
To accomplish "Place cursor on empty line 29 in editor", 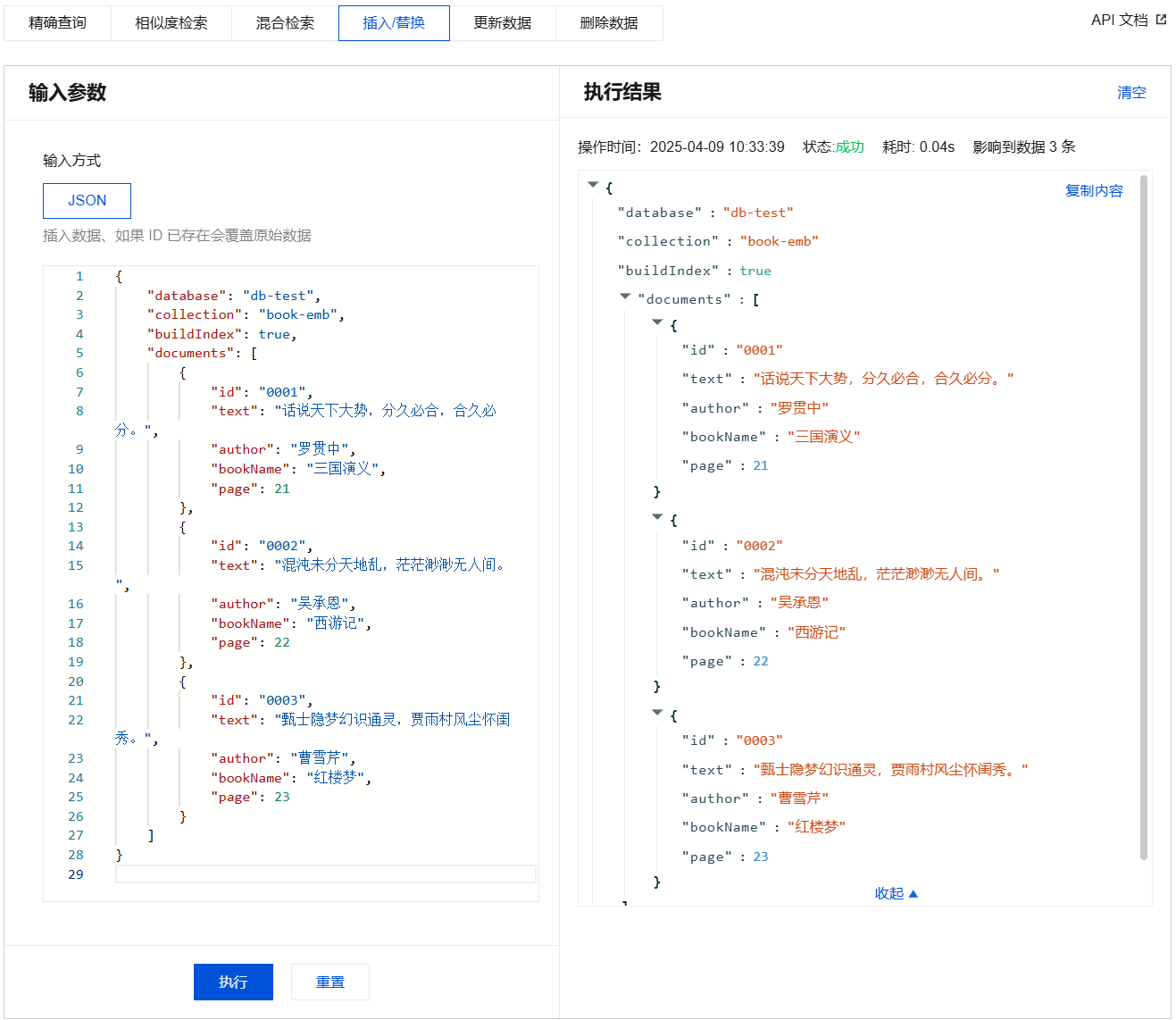I will pos(325,874).
